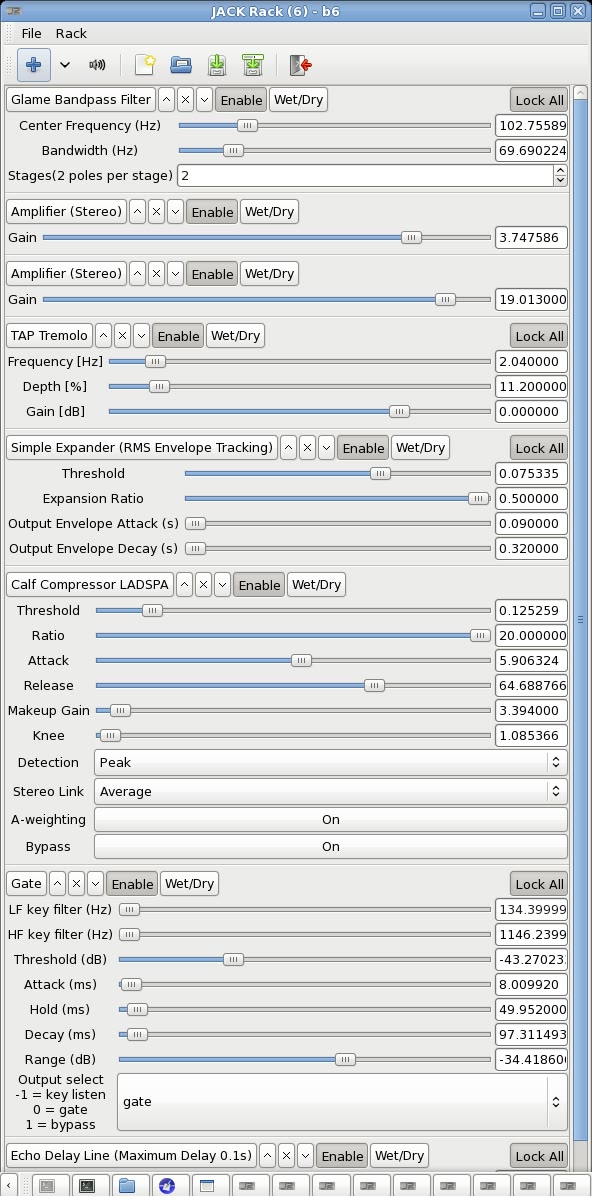Move Gate plugin up with arrow
592x1196 pixels.
pyautogui.click(x=57, y=883)
